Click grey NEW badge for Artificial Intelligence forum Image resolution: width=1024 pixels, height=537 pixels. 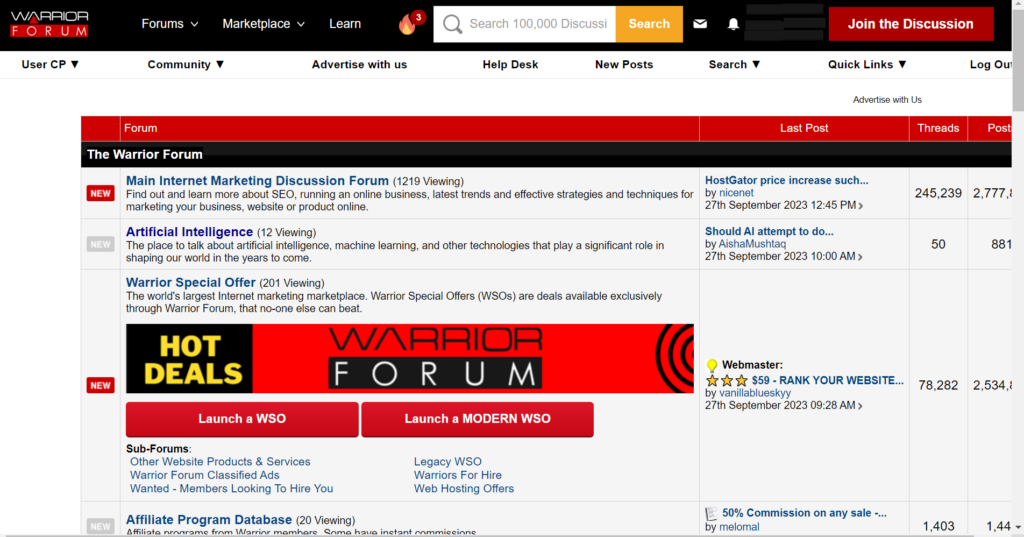(101, 244)
